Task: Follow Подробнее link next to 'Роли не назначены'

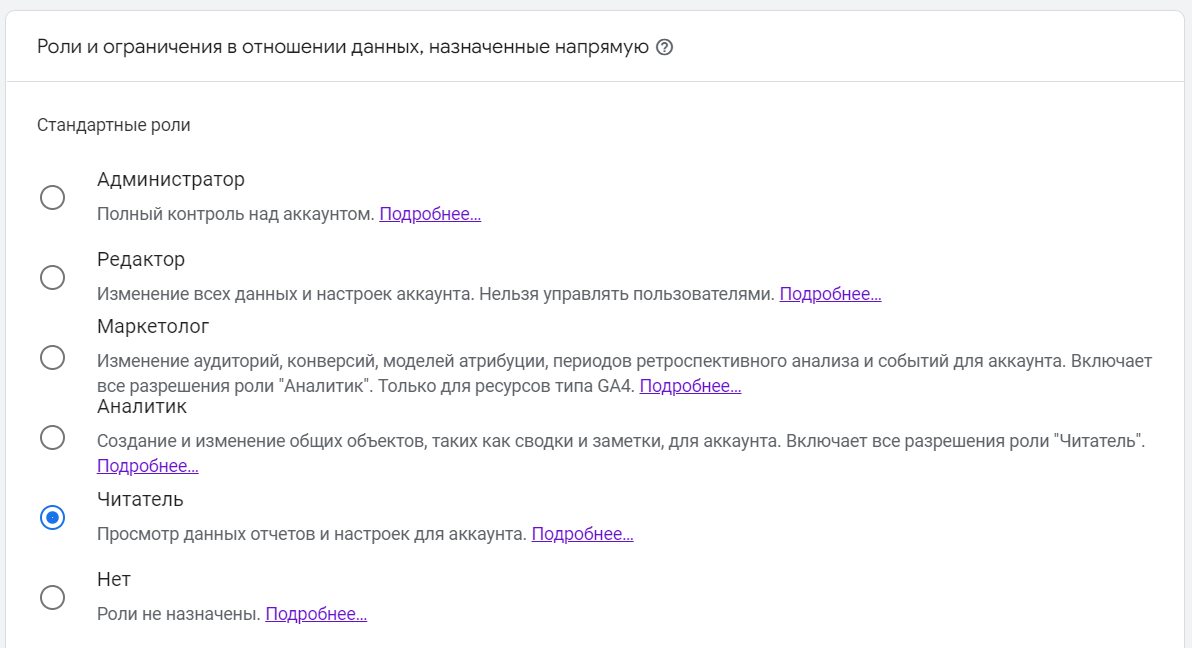Action: [316, 614]
